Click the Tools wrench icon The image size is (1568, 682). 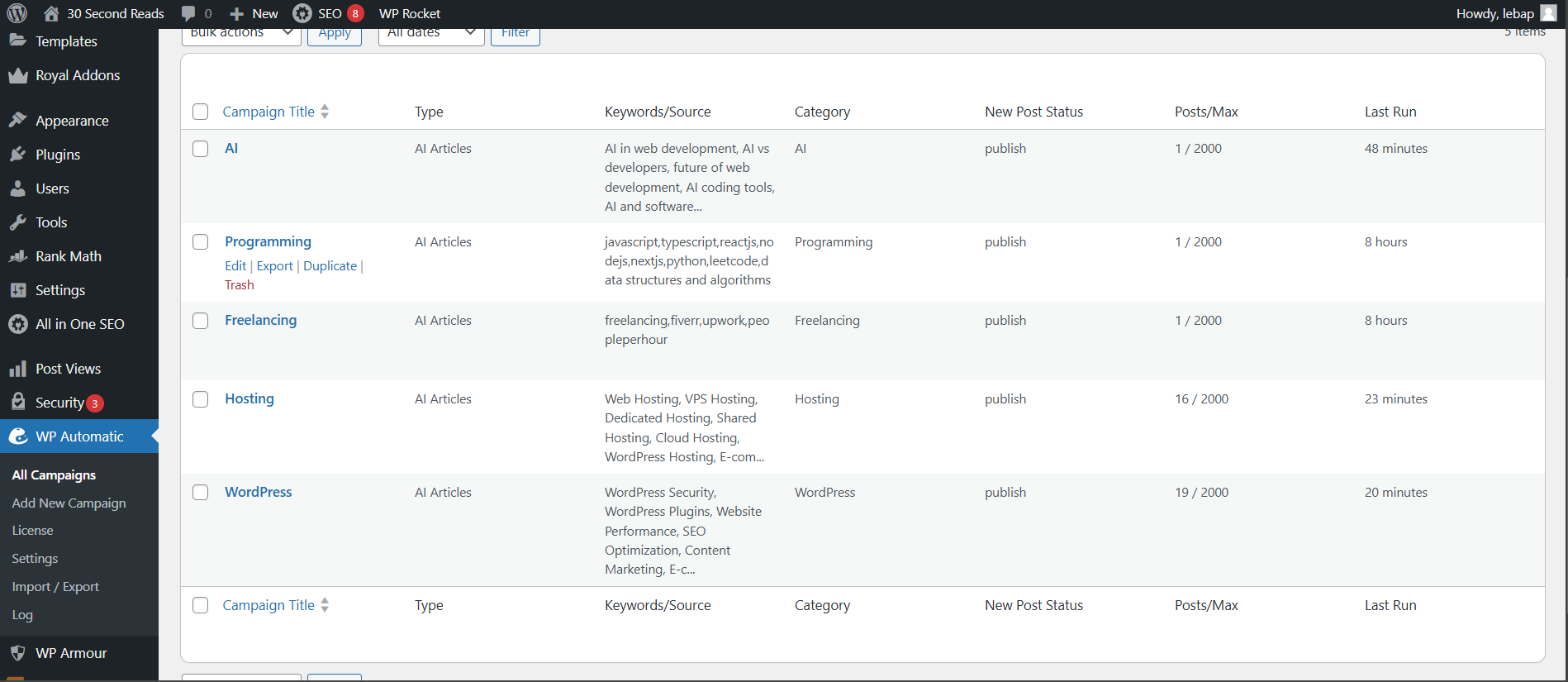(x=18, y=222)
